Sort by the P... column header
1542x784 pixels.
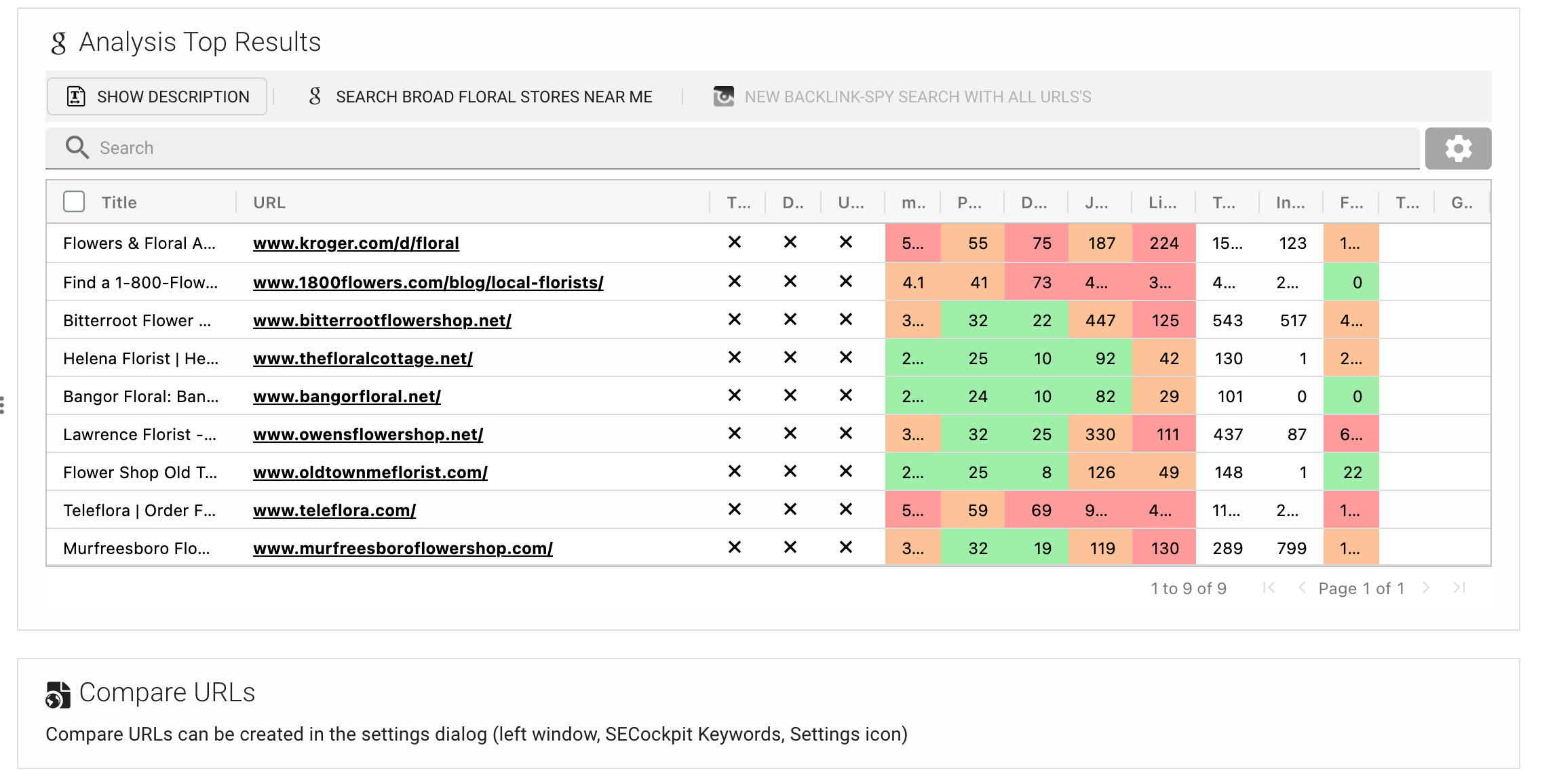tap(969, 202)
